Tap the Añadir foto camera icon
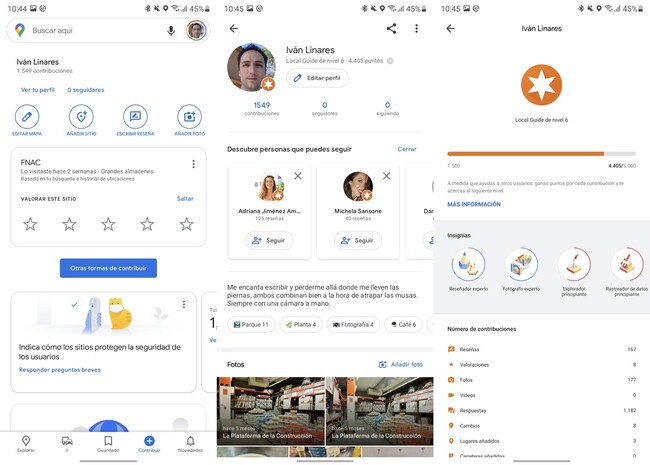Viewport: 650px width, 465px height. pyautogui.click(x=189, y=116)
